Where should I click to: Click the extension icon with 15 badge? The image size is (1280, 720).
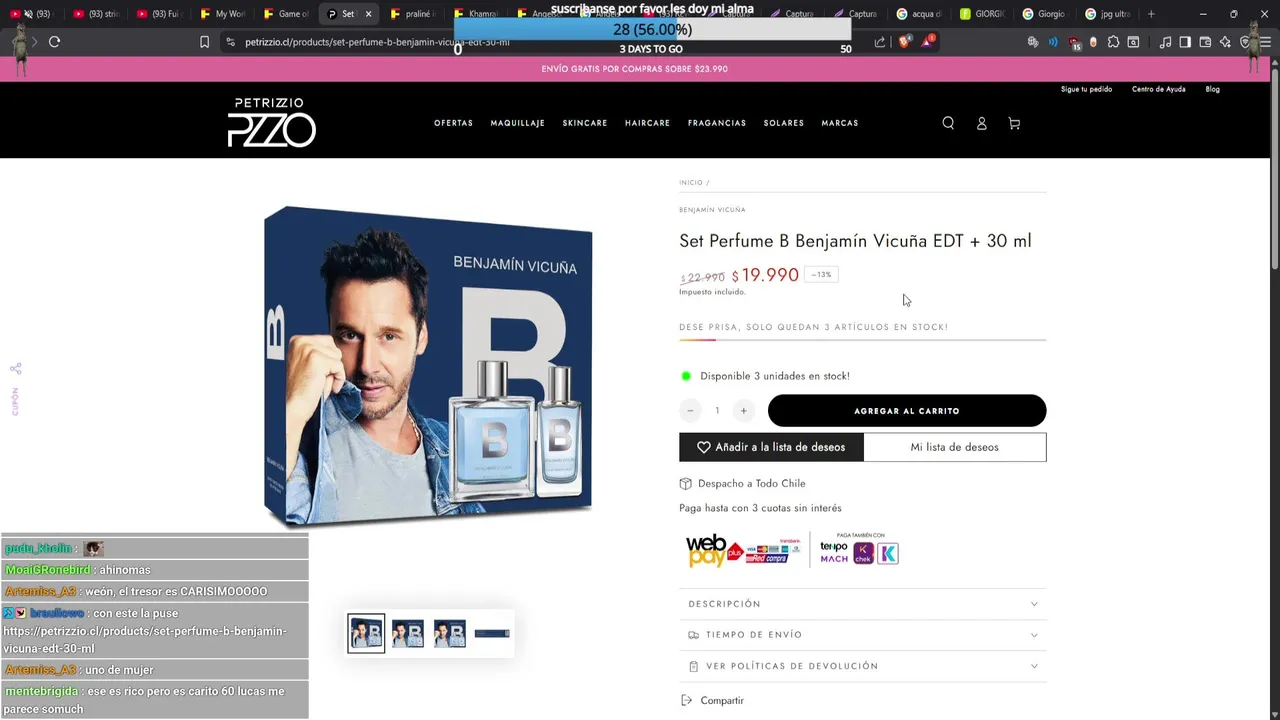pyautogui.click(x=1074, y=43)
